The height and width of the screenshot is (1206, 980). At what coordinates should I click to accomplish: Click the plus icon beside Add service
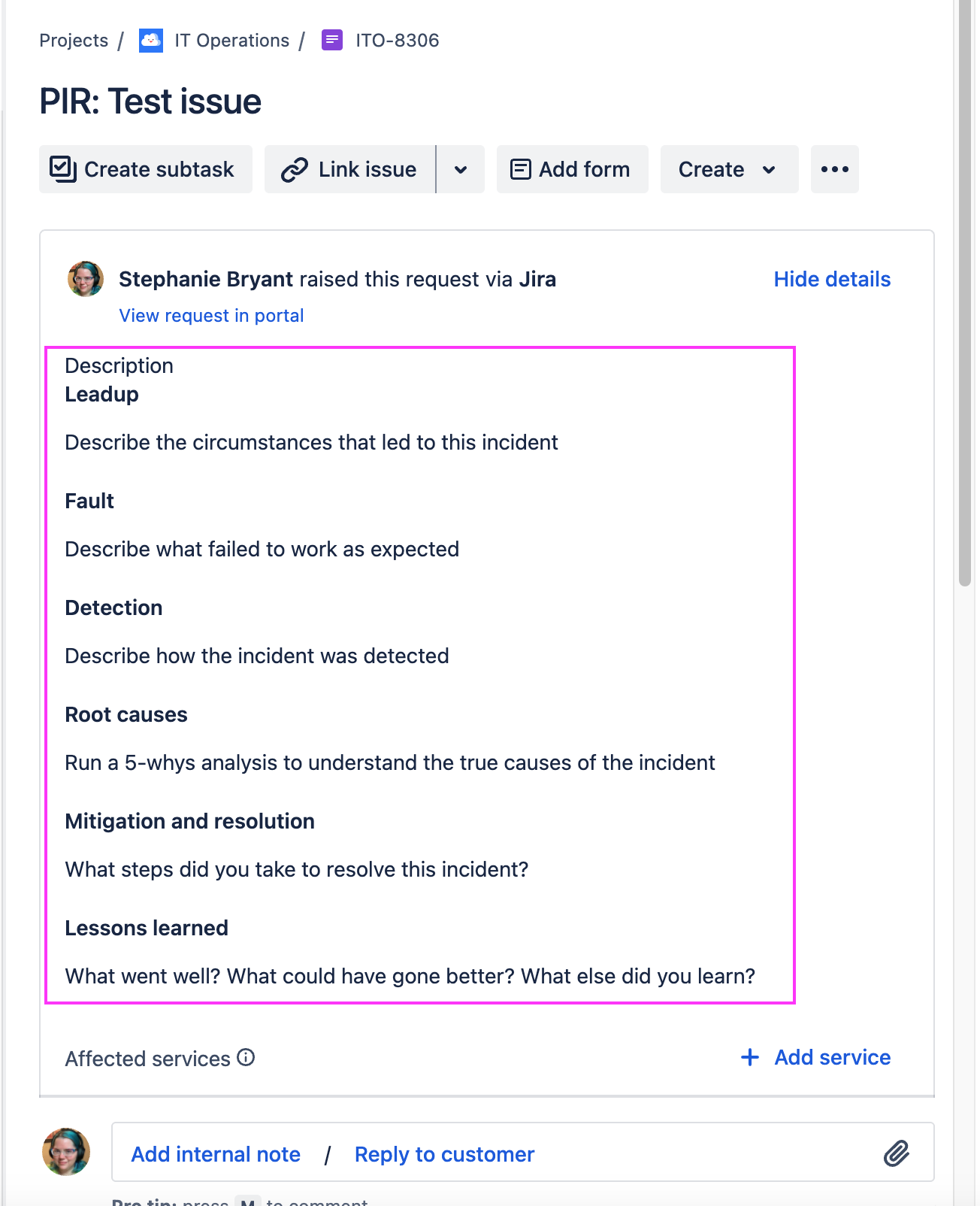pos(750,1057)
